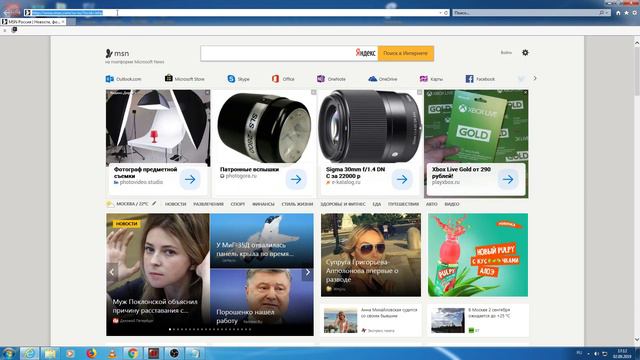Viewport: 640px width, 360px height.
Task: Open Firefox from the taskbar
Action: coord(91,353)
